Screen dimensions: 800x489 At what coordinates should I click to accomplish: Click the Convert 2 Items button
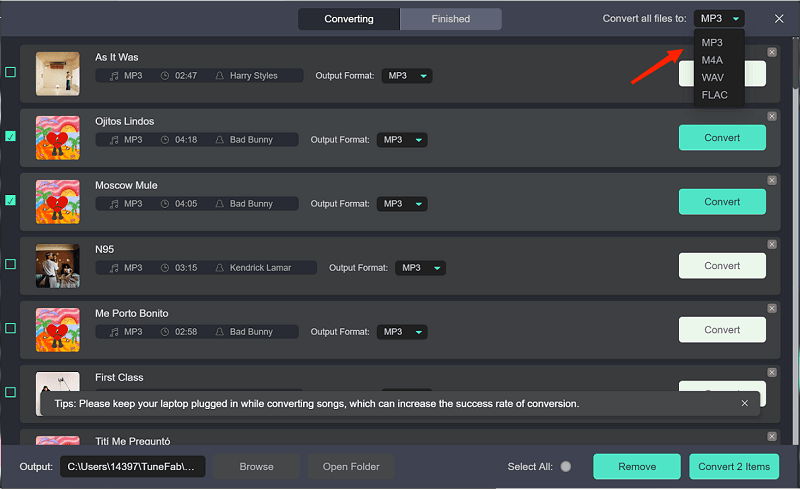[733, 466]
